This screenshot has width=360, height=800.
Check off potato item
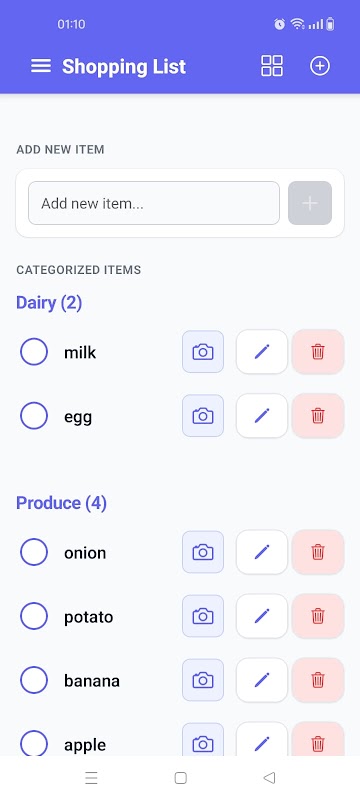click(x=34, y=616)
